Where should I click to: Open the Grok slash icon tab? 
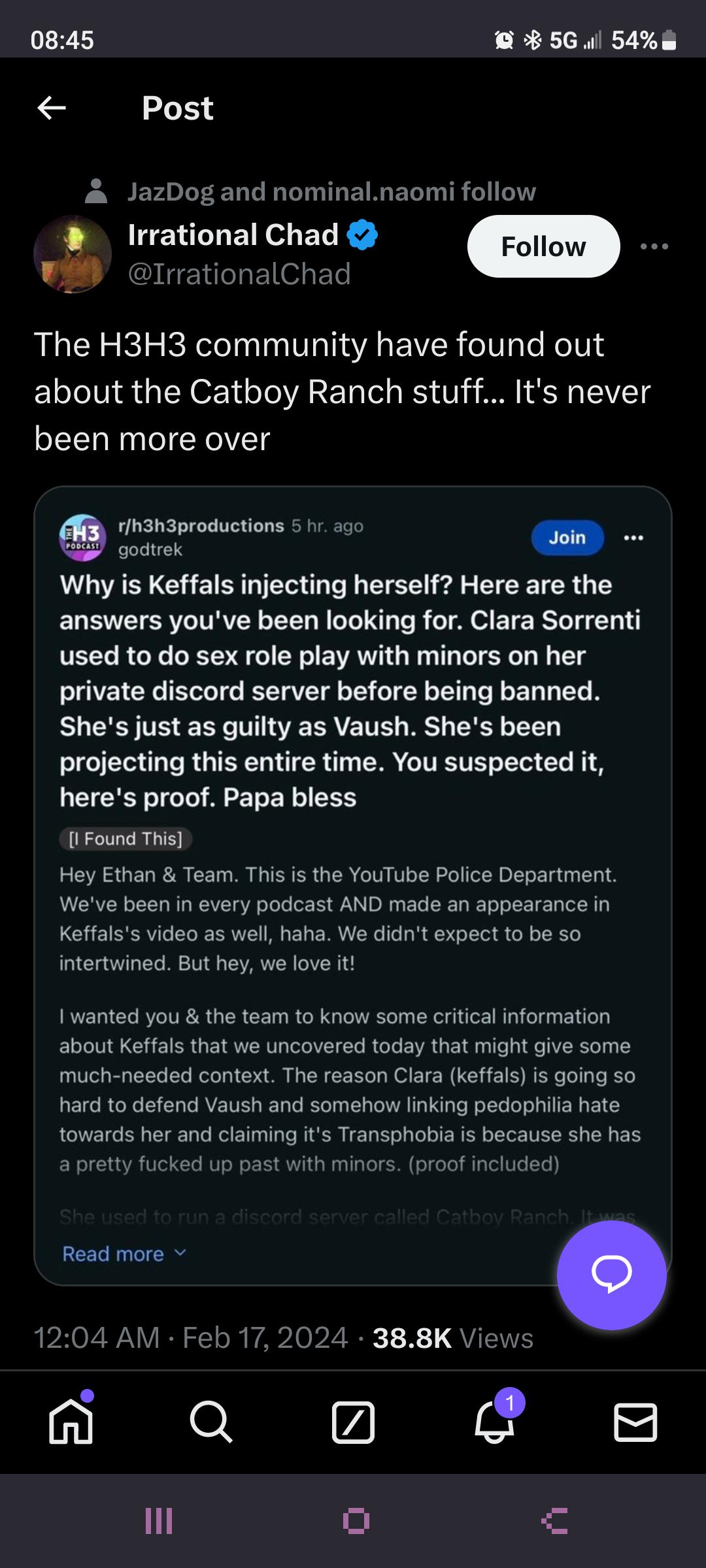(353, 1422)
